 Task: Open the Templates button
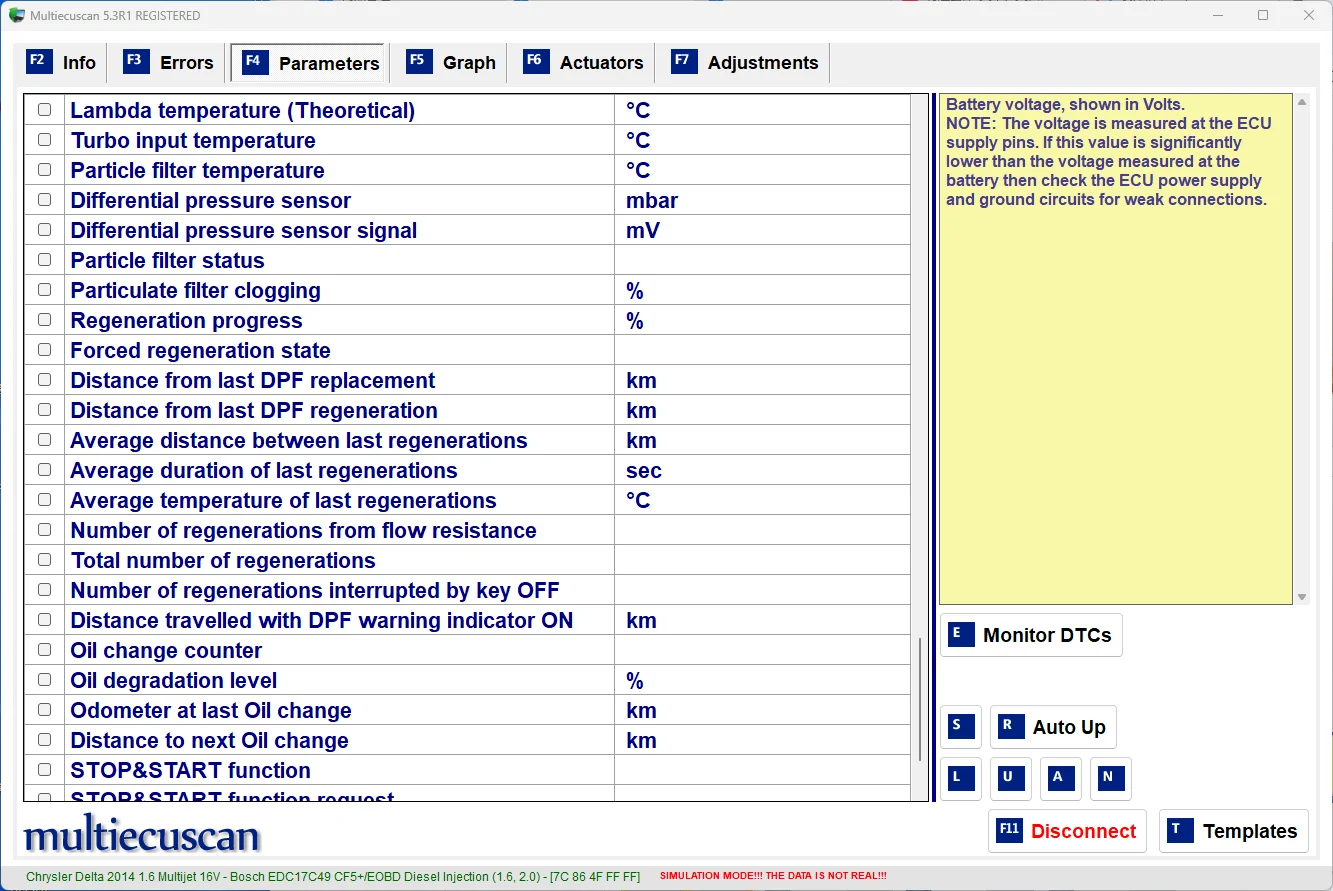point(1234,831)
